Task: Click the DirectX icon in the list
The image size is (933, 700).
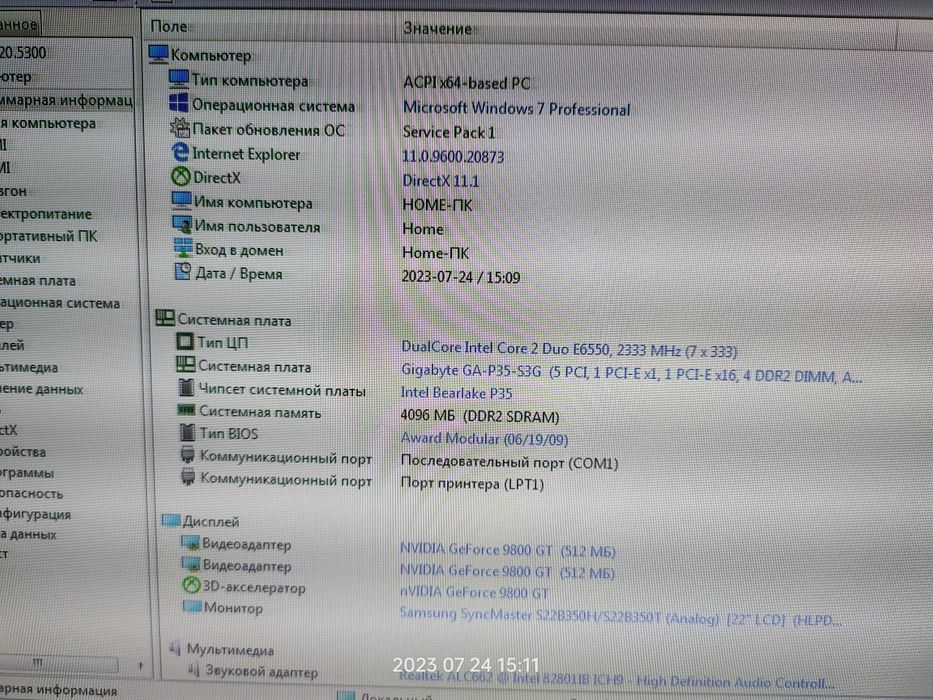Action: tap(181, 176)
